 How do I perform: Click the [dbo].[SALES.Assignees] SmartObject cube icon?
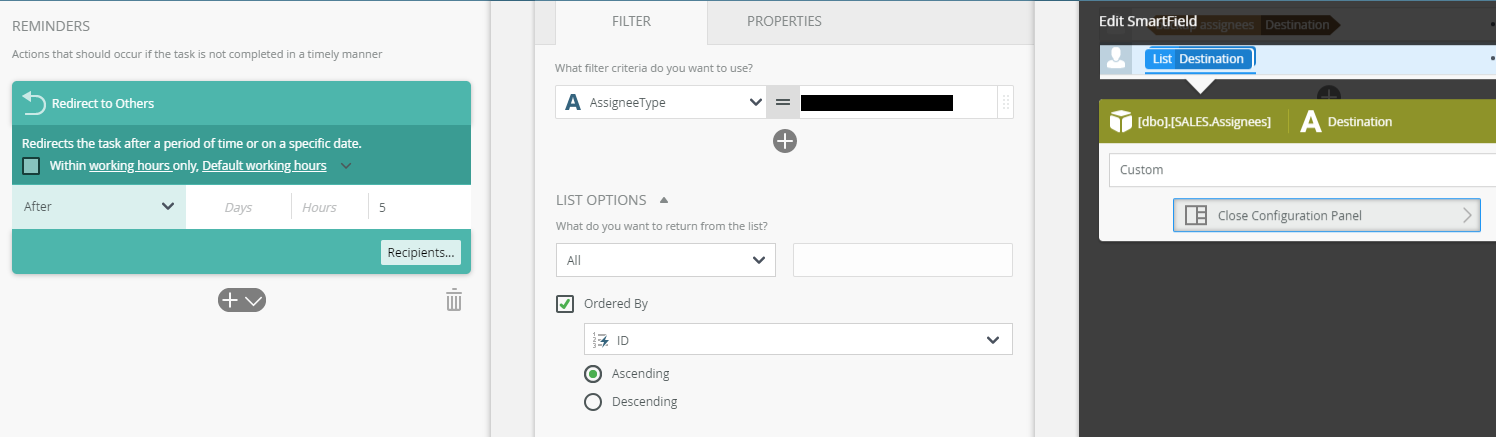1121,122
